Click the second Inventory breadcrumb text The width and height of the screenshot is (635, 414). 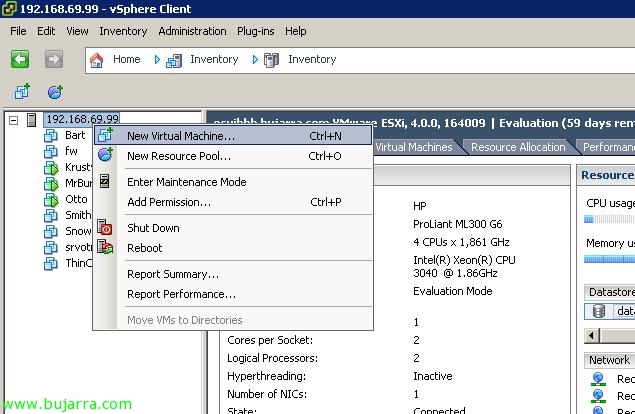click(x=312, y=59)
